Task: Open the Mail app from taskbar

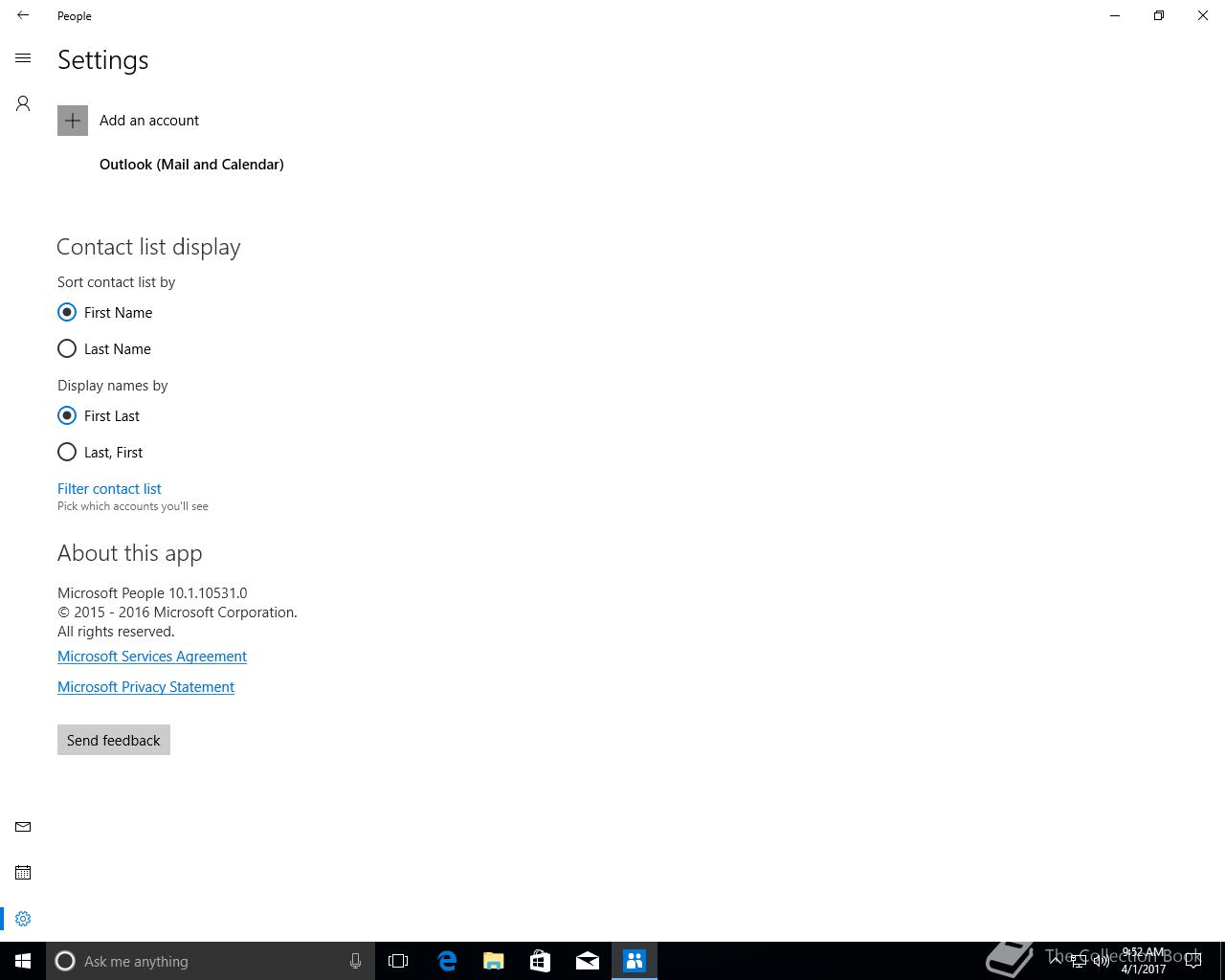Action: coord(588,961)
